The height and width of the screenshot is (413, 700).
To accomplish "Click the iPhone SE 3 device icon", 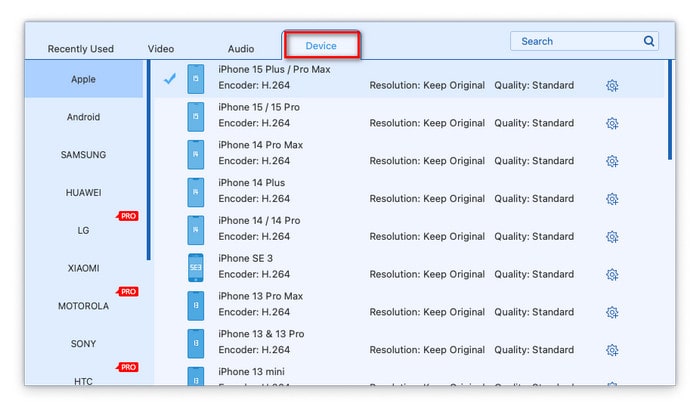I will click(195, 268).
